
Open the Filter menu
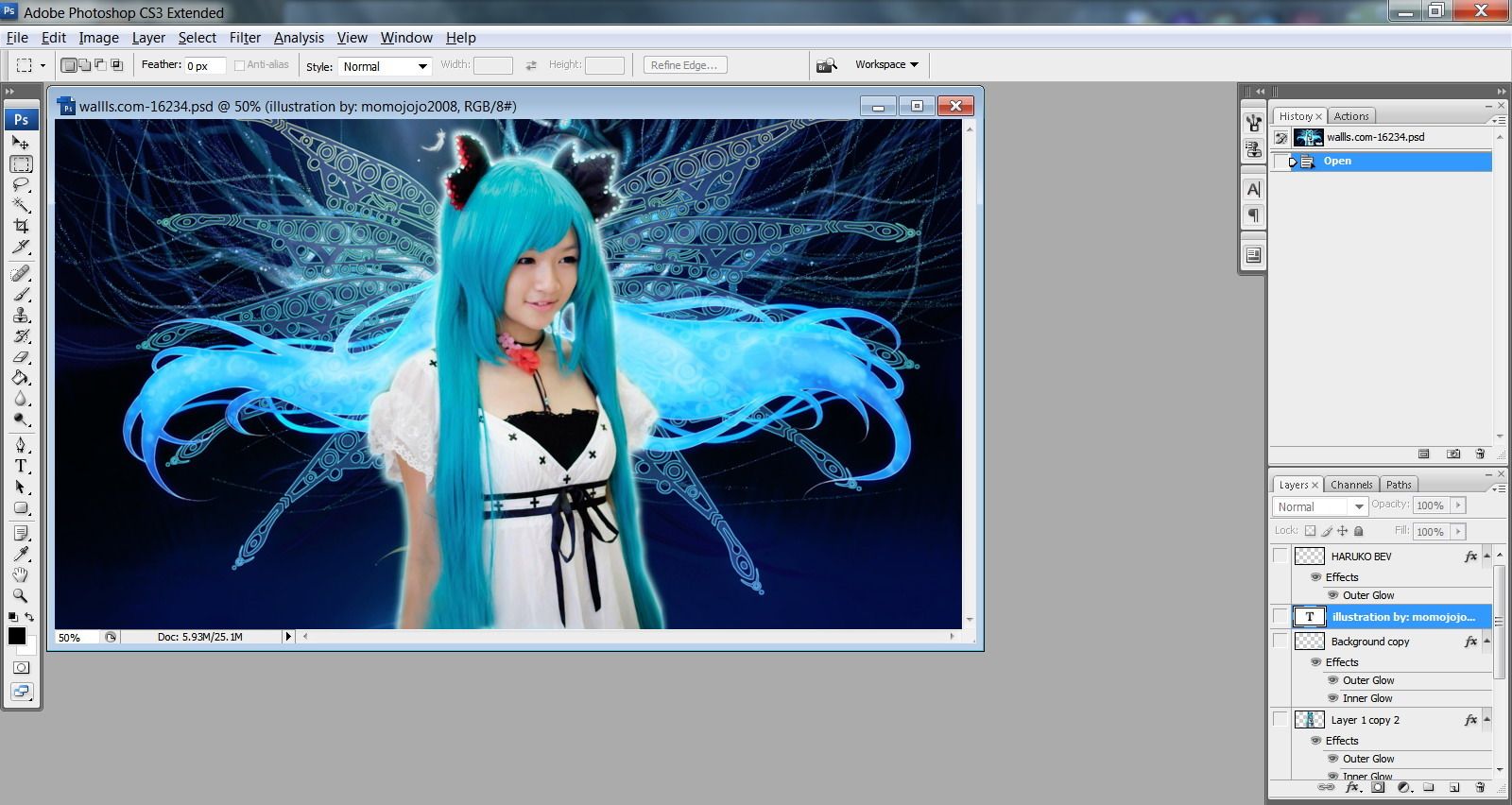245,38
